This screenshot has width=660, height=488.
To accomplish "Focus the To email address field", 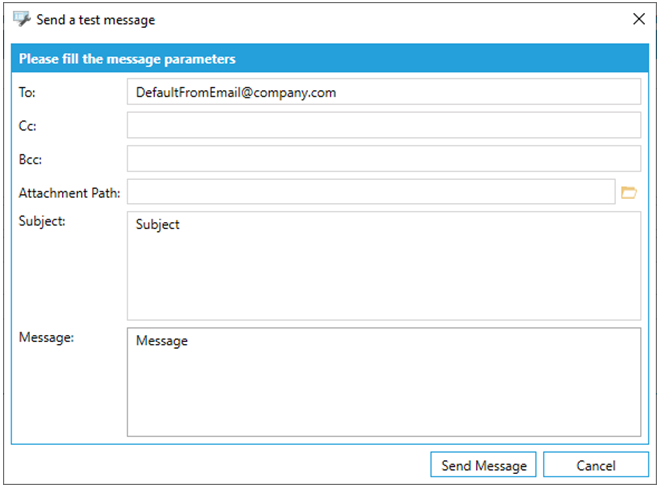I will pyautogui.click(x=383, y=92).
